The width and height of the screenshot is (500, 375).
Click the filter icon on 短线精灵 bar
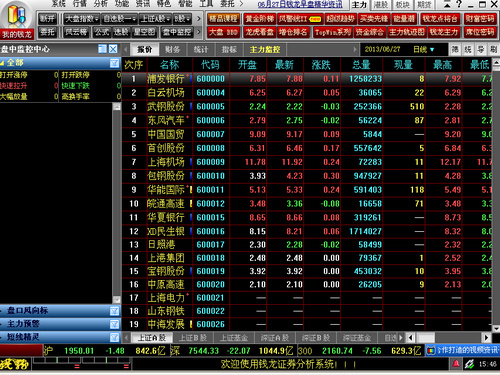coord(114,337)
